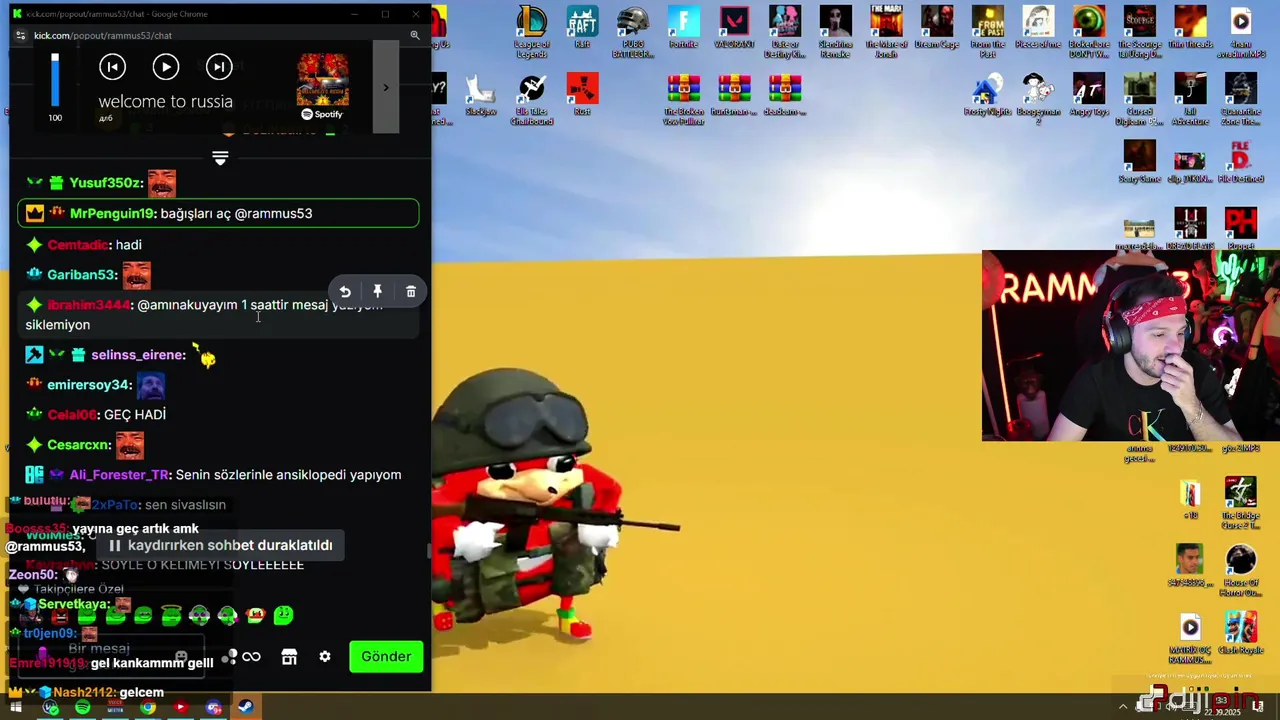This screenshot has width=1280, height=720.
Task: Open Yusuf350z's chat profile
Action: pyautogui.click(x=105, y=183)
